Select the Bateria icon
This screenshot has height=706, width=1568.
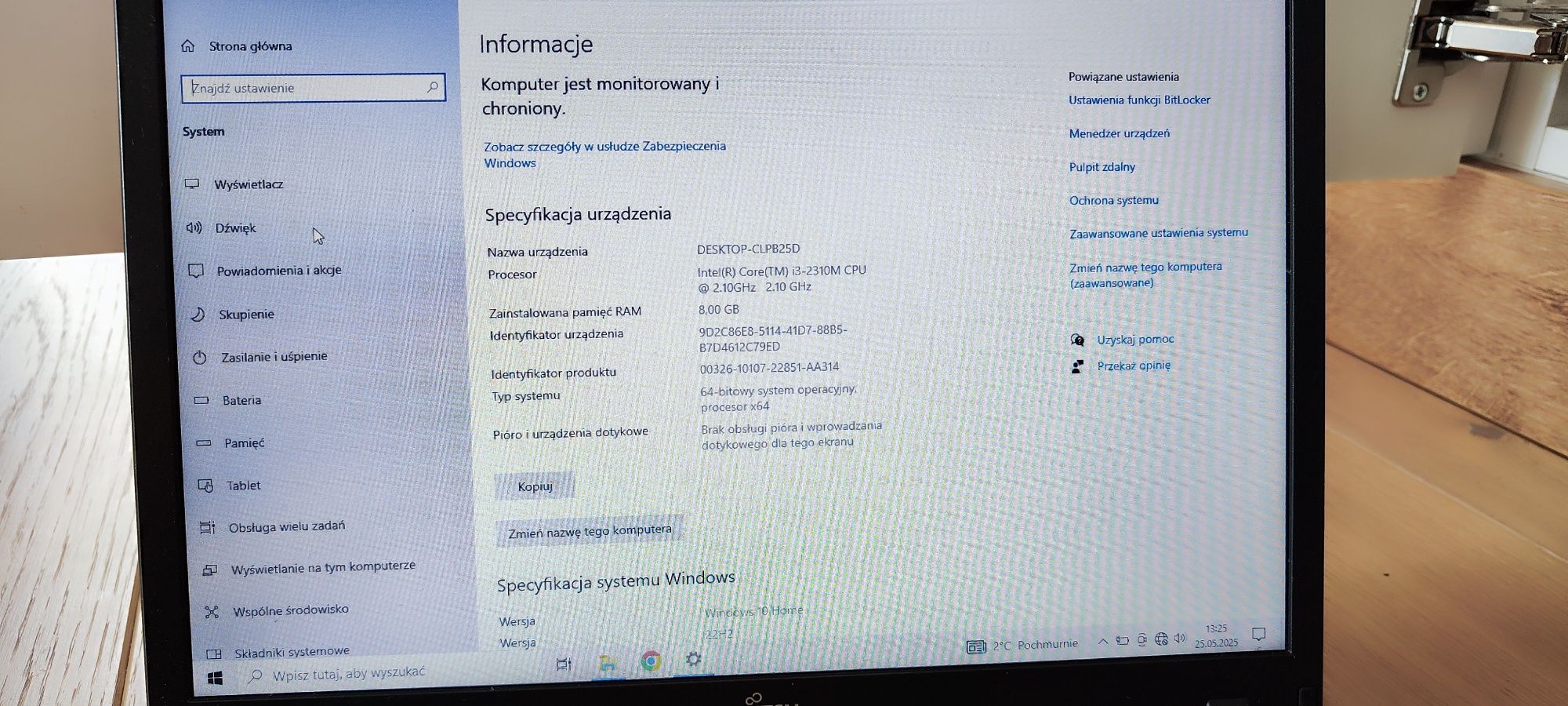tap(201, 400)
